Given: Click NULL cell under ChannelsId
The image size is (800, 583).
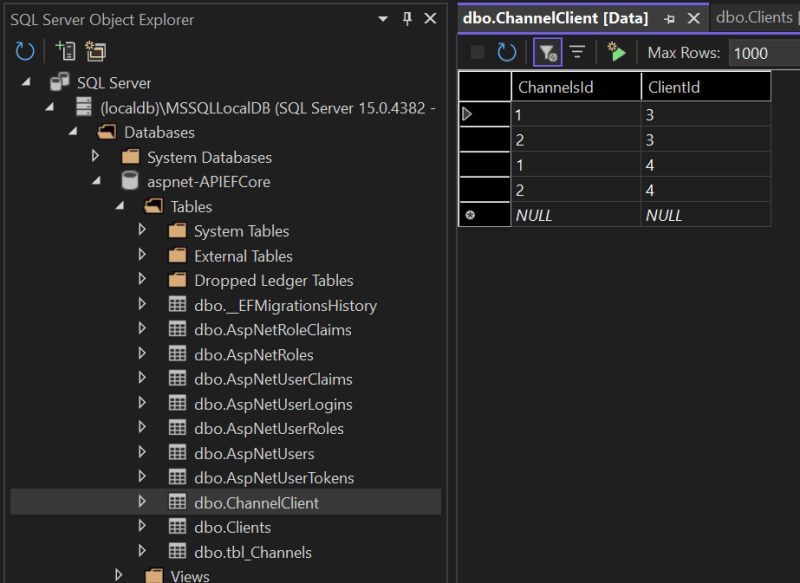Looking at the screenshot, I should [x=576, y=215].
